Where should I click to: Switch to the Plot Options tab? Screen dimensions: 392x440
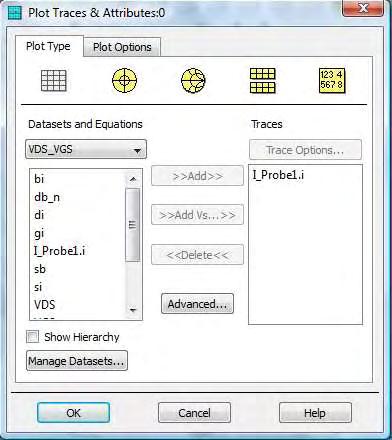122,47
